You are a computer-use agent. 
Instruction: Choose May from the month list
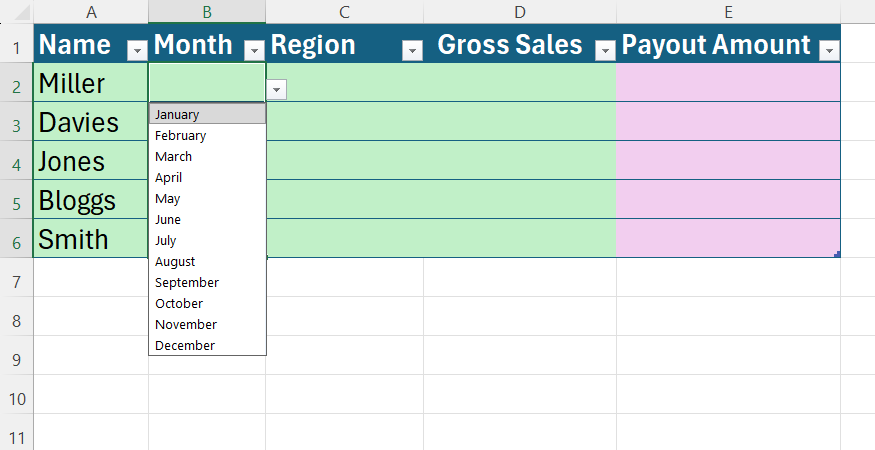[x=207, y=198]
